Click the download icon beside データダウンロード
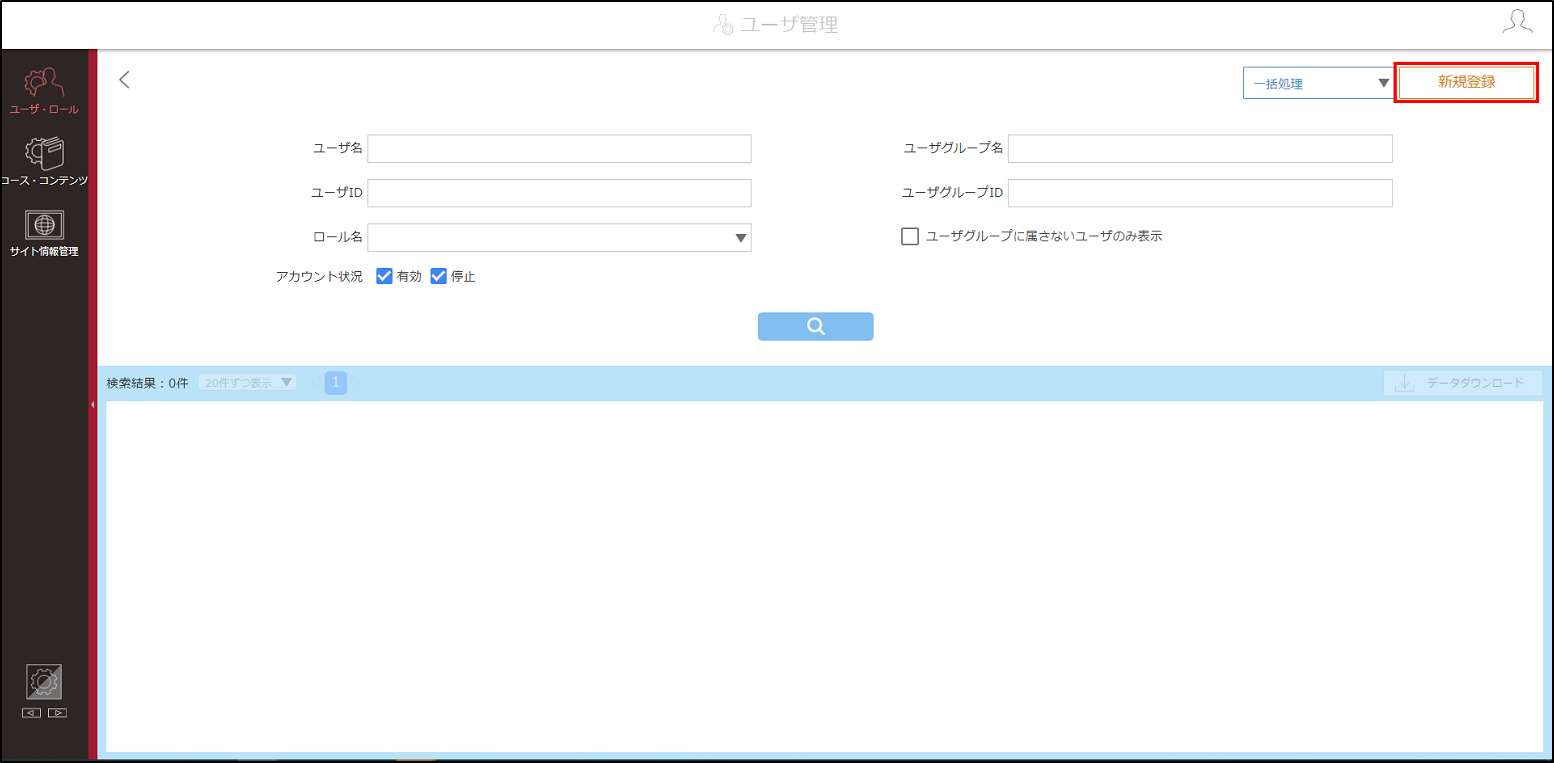The image size is (1554, 763). (x=1405, y=383)
